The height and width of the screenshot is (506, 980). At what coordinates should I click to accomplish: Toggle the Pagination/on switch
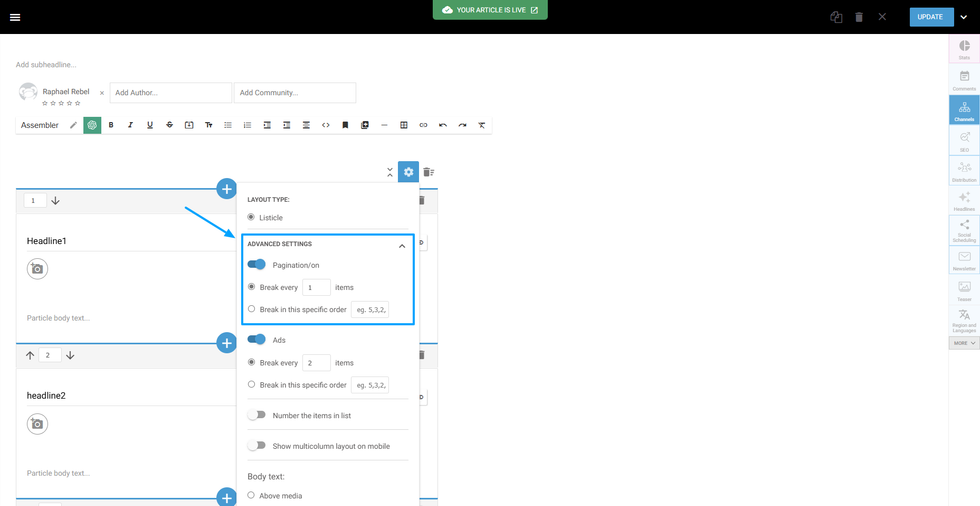[x=257, y=265]
